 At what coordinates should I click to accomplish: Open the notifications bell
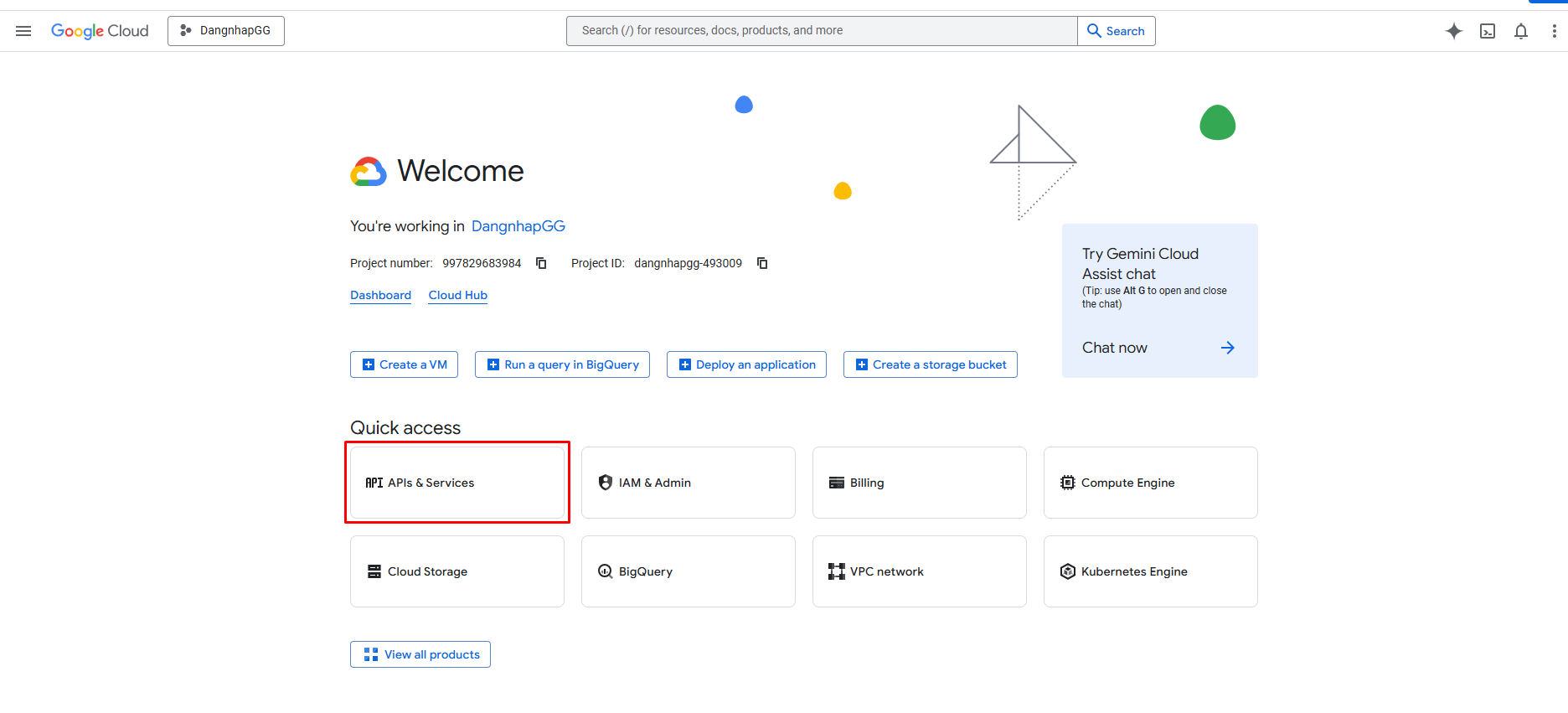1521,31
